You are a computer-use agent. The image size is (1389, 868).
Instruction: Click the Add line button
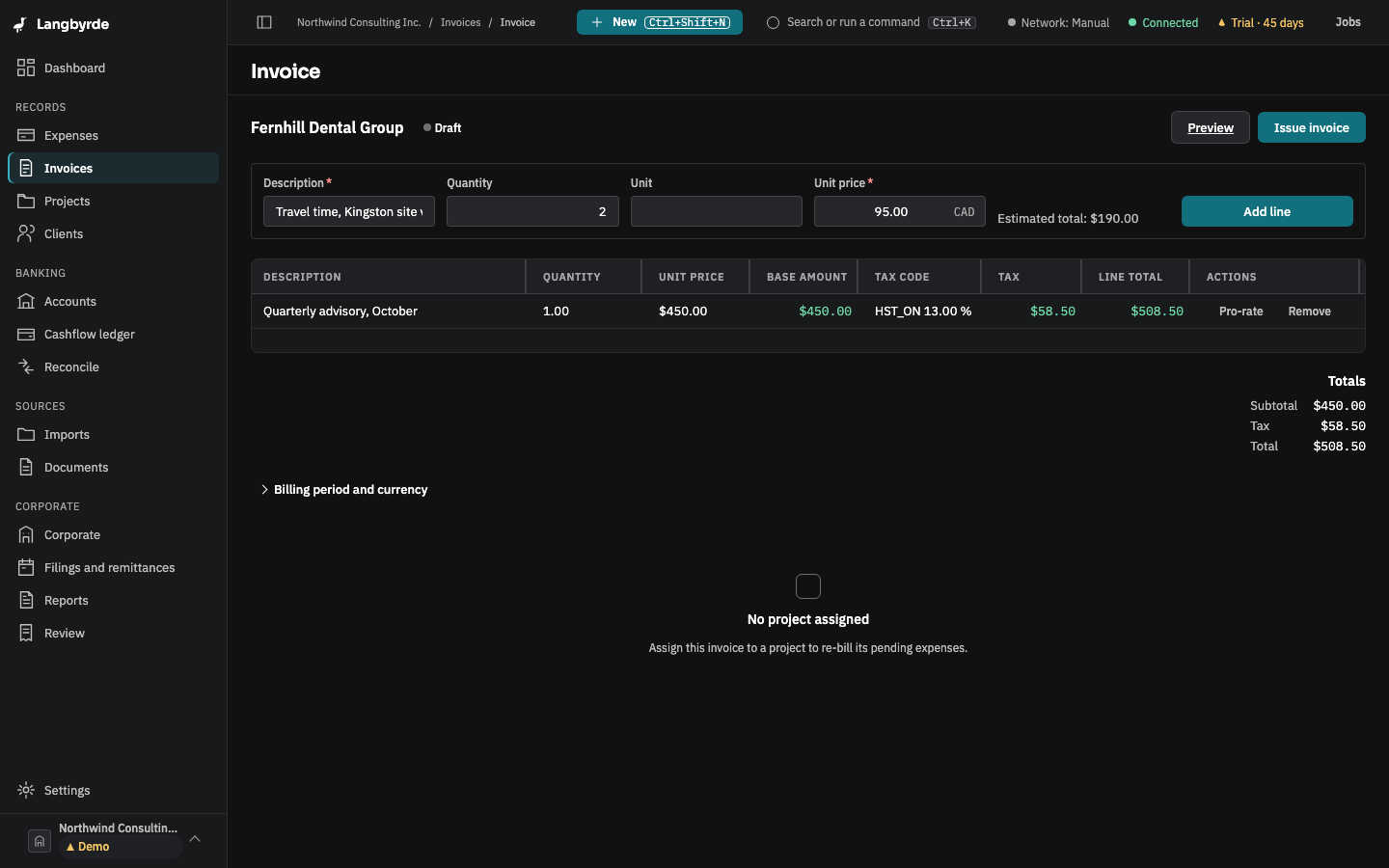(x=1267, y=211)
